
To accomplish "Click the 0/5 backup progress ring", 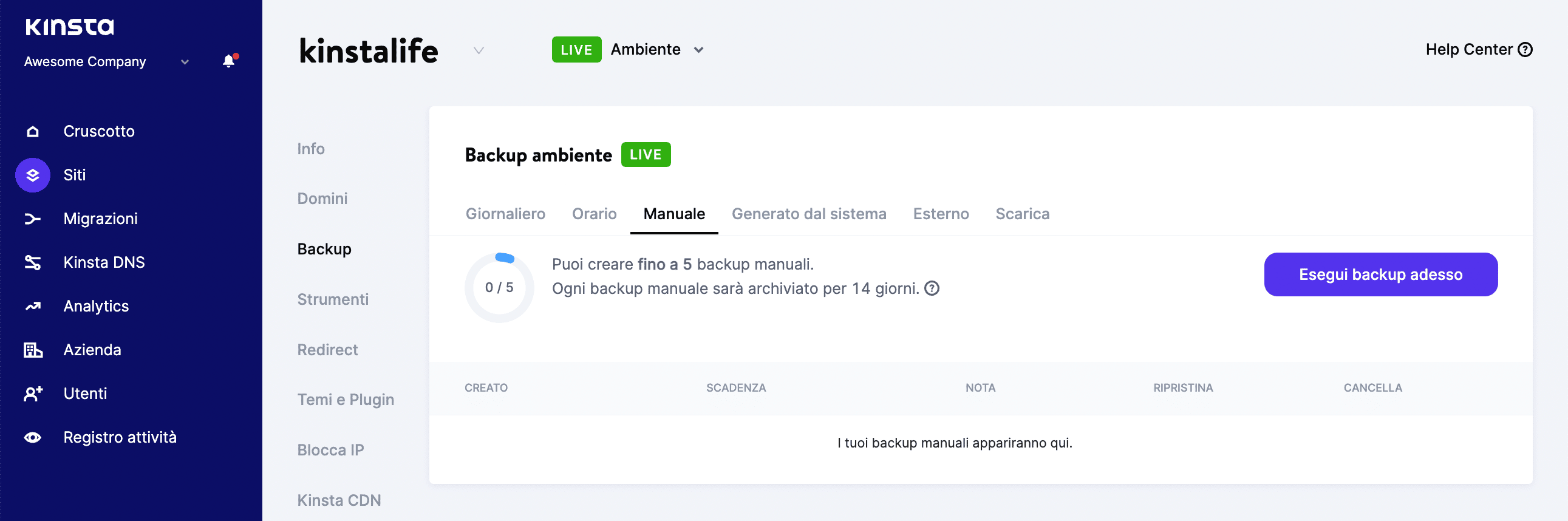I will (x=499, y=287).
